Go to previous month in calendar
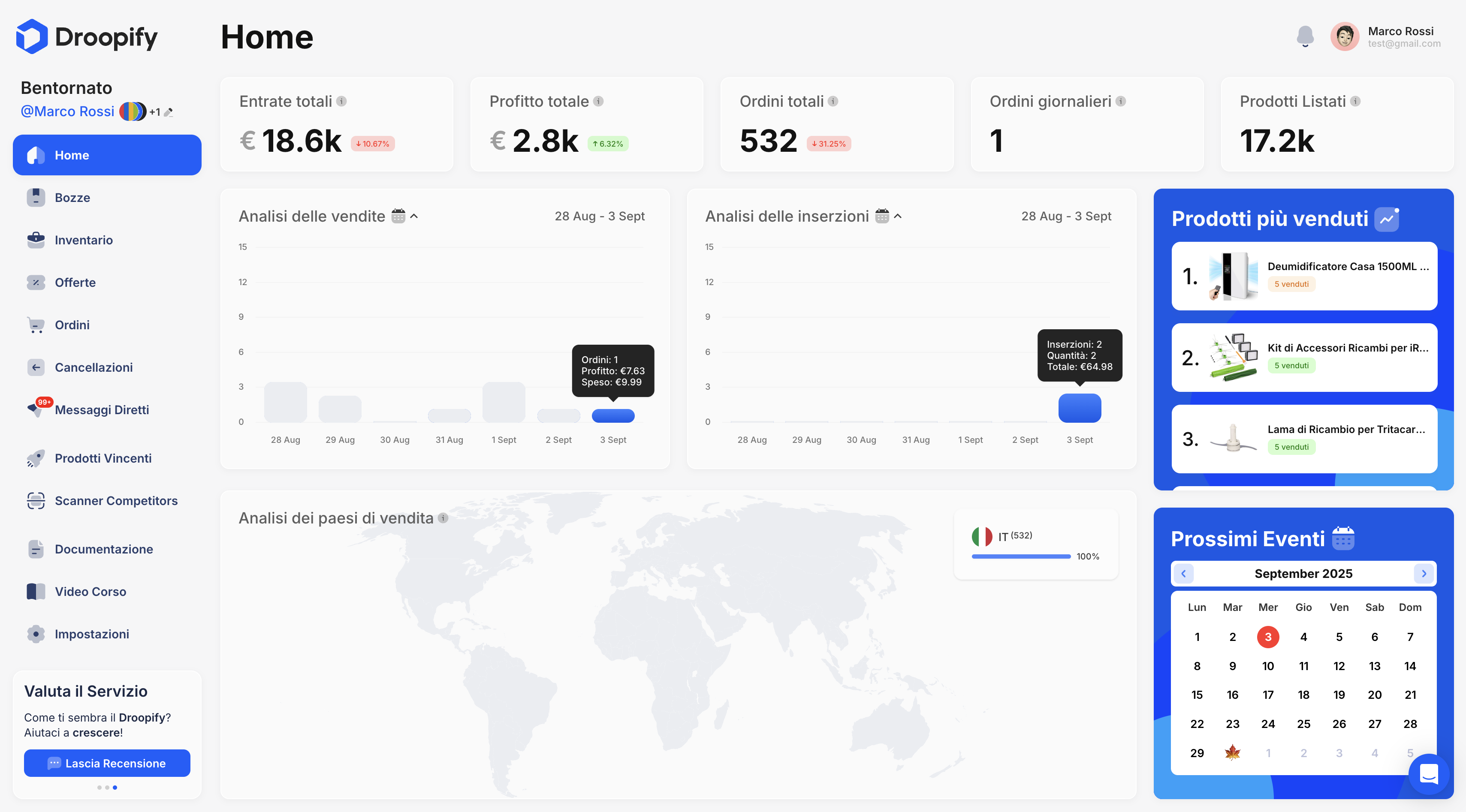 click(1184, 574)
